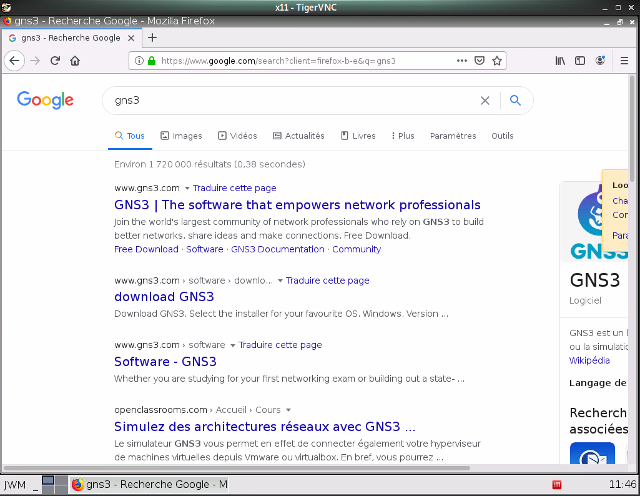Save page to Pocket icon
The height and width of the screenshot is (496, 640).
coord(479,61)
